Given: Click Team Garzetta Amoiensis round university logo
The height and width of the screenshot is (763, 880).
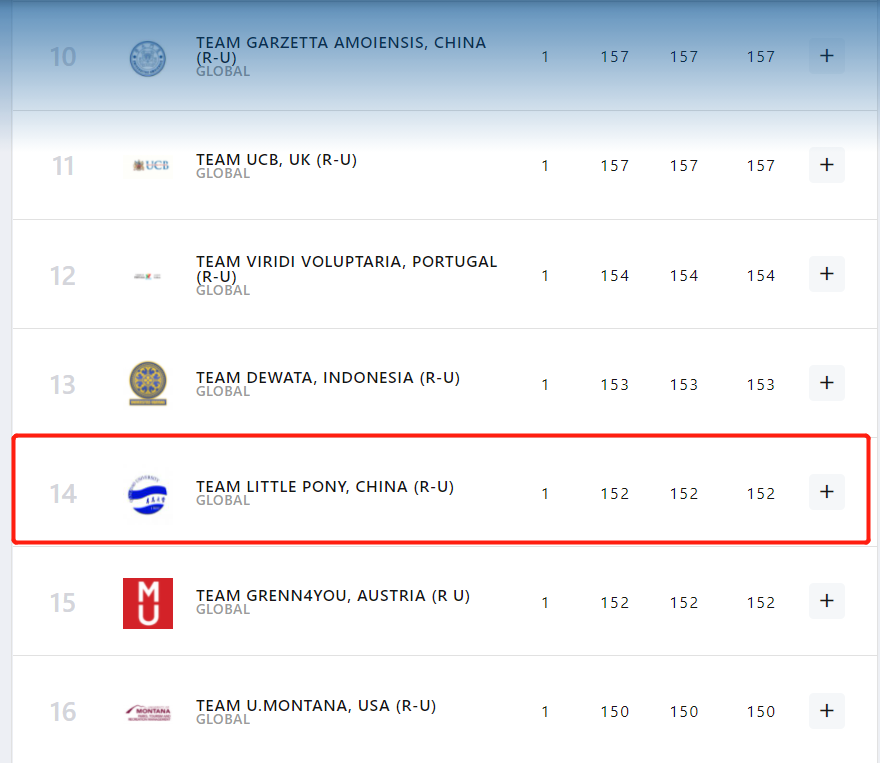Looking at the screenshot, I should 148,58.
